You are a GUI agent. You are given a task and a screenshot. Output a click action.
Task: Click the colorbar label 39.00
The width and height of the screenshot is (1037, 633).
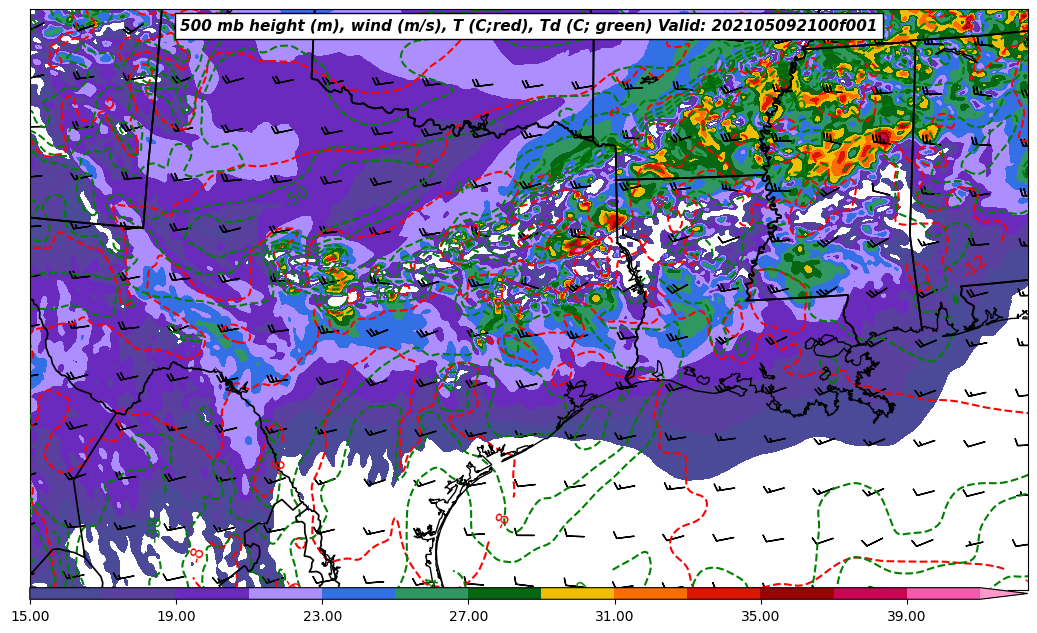coord(907,616)
